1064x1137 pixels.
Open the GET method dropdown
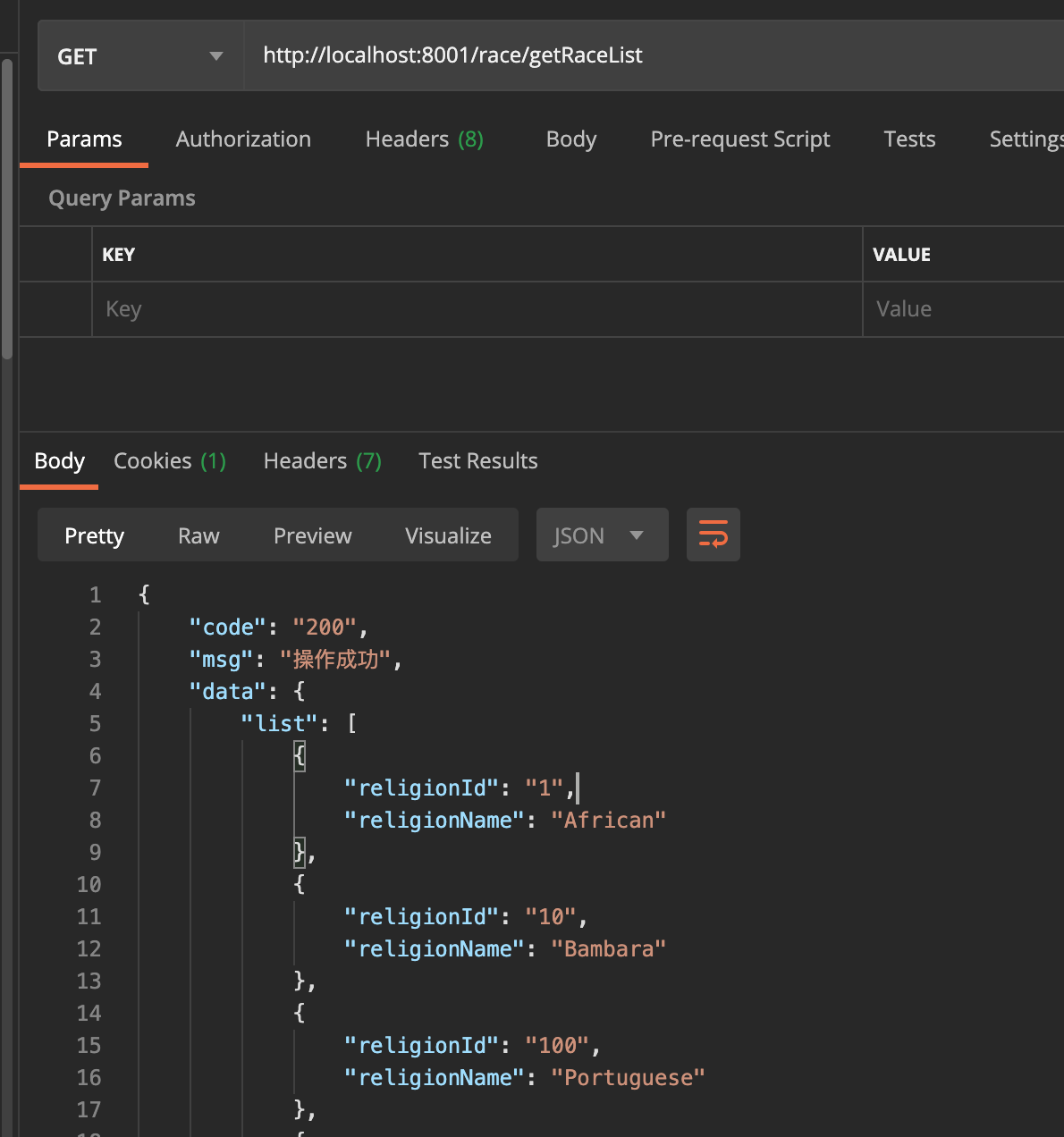[x=140, y=56]
